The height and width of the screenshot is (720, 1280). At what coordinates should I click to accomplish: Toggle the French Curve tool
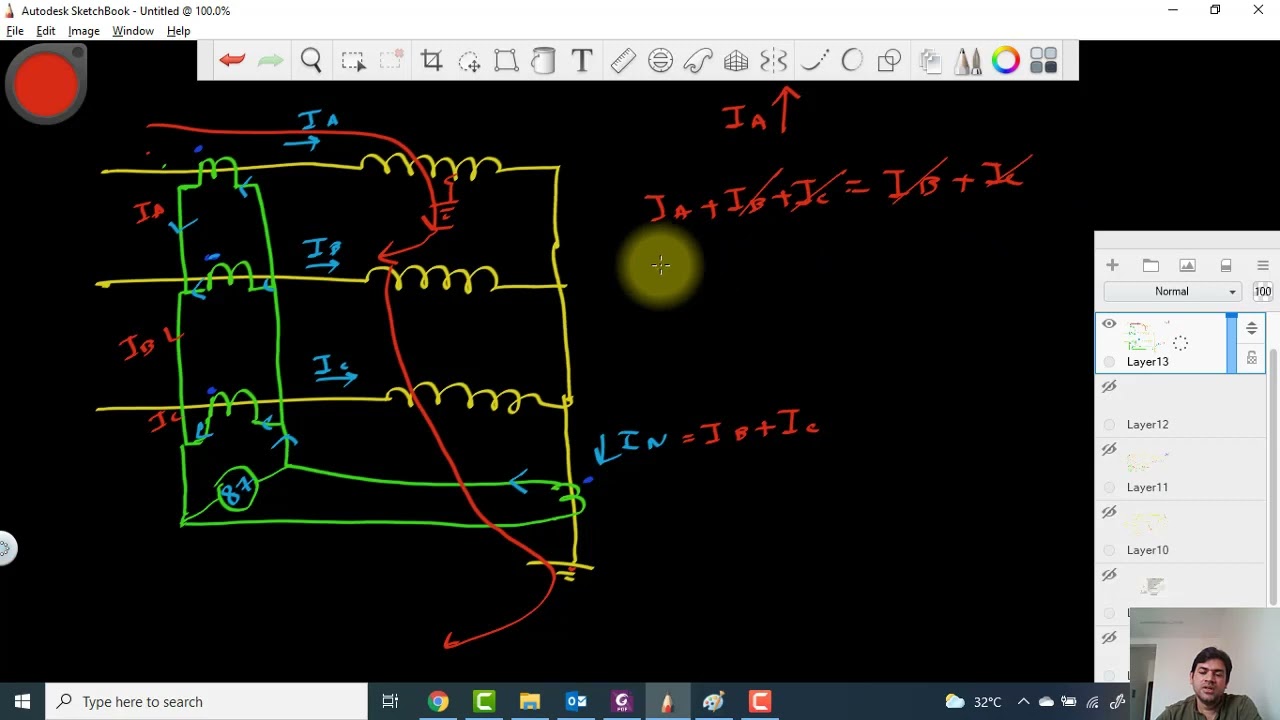(x=698, y=61)
